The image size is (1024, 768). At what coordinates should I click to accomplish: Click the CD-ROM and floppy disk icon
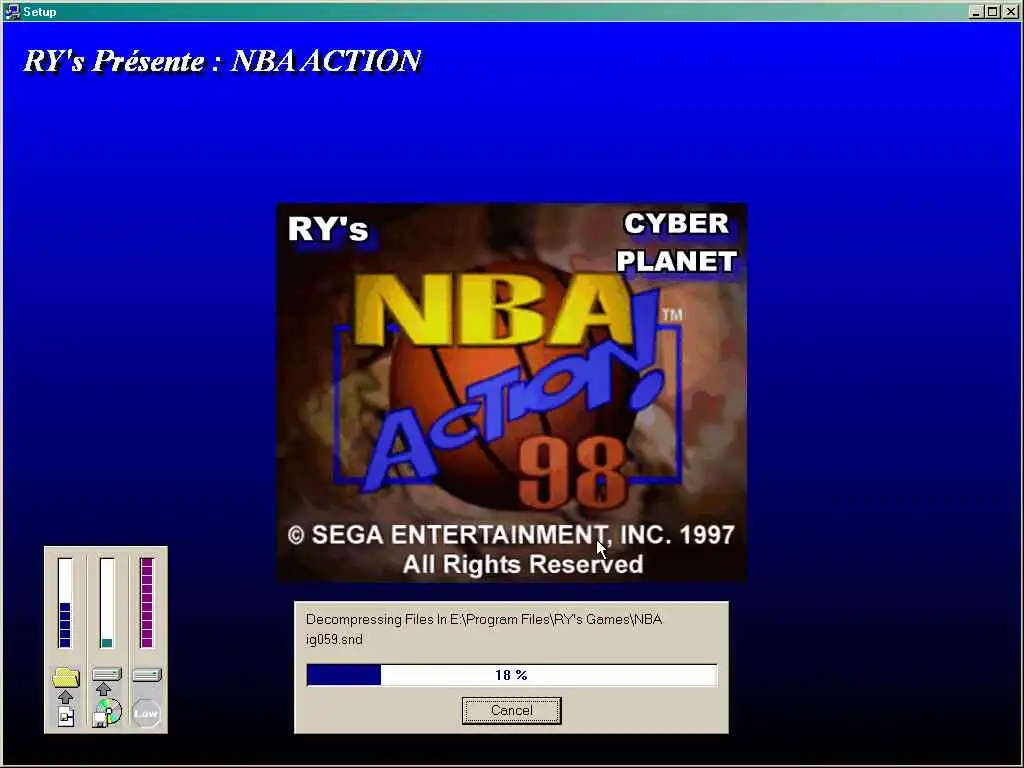point(107,712)
